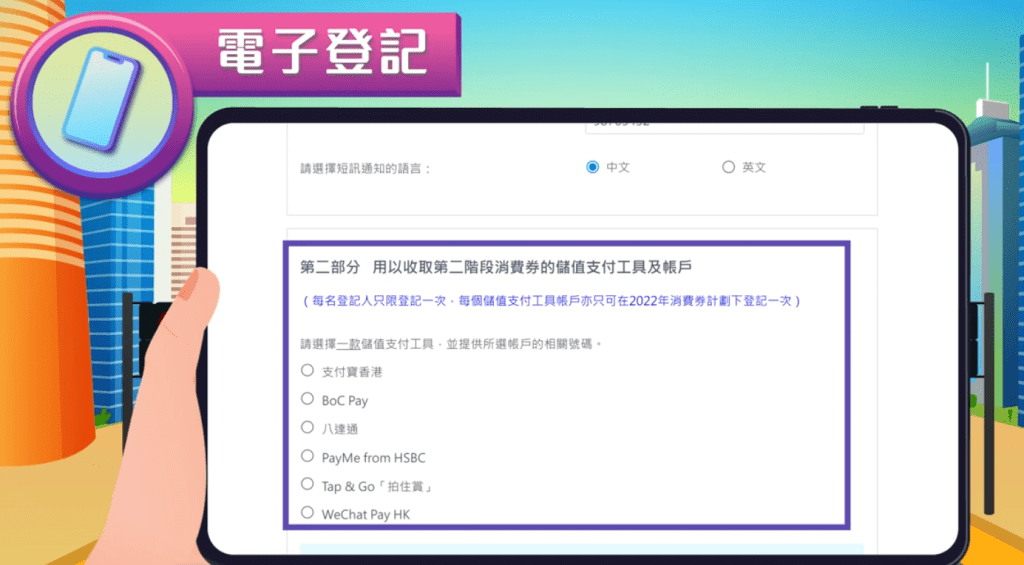The width and height of the screenshot is (1024, 565).
Task: Pick WeChat Pay HK option
Action: [x=307, y=513]
